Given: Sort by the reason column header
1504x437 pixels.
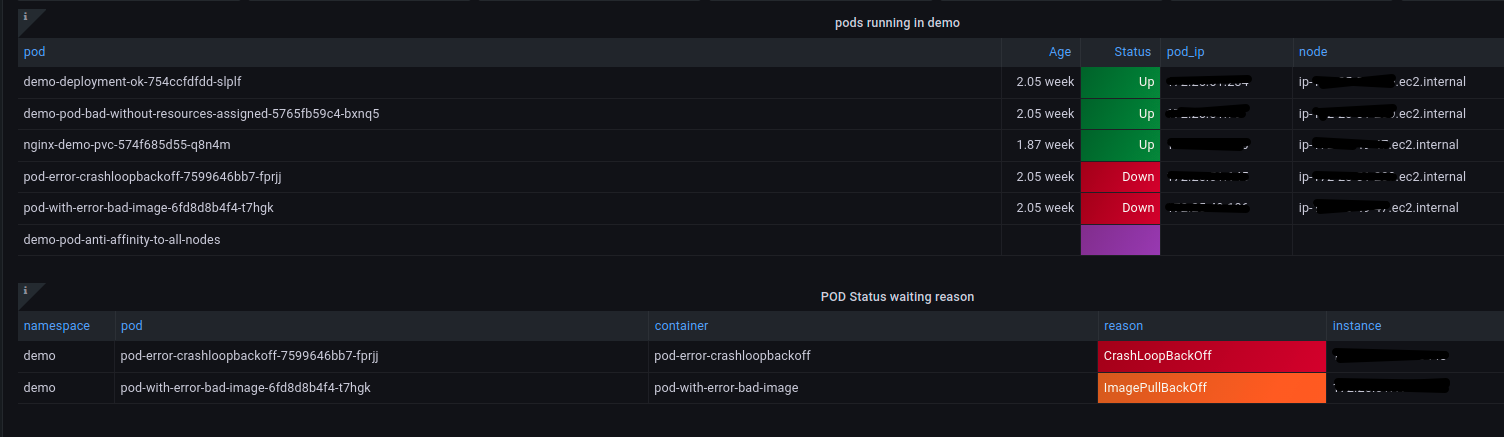Looking at the screenshot, I should pos(1123,326).
